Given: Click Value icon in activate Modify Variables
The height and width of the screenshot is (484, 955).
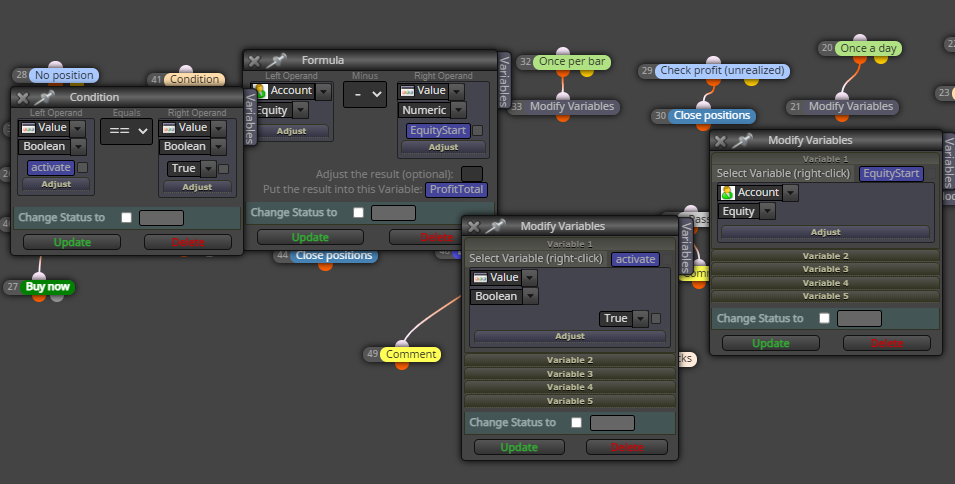Looking at the screenshot, I should tap(480, 278).
